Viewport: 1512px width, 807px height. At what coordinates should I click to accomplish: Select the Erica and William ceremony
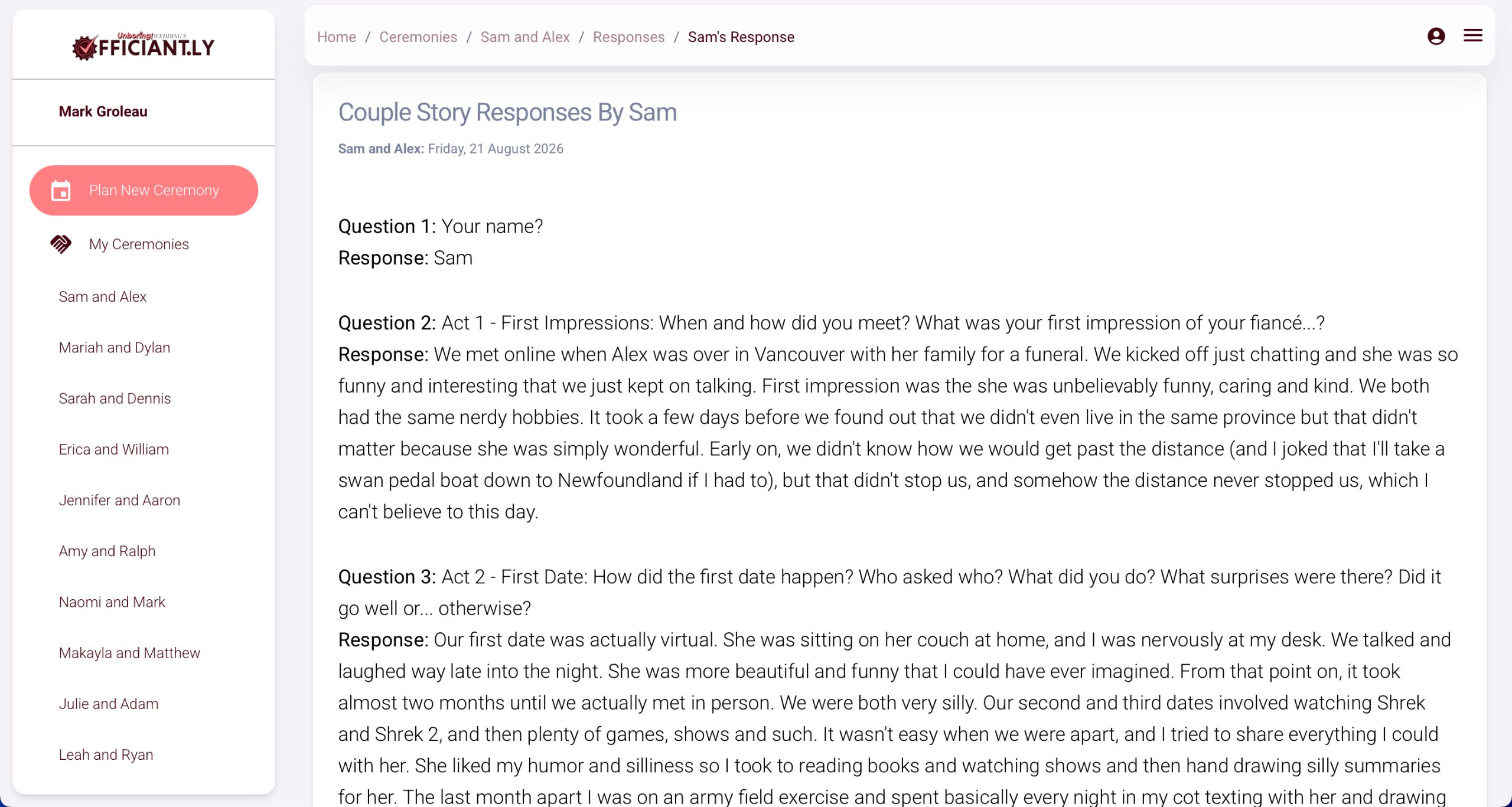[x=113, y=449]
